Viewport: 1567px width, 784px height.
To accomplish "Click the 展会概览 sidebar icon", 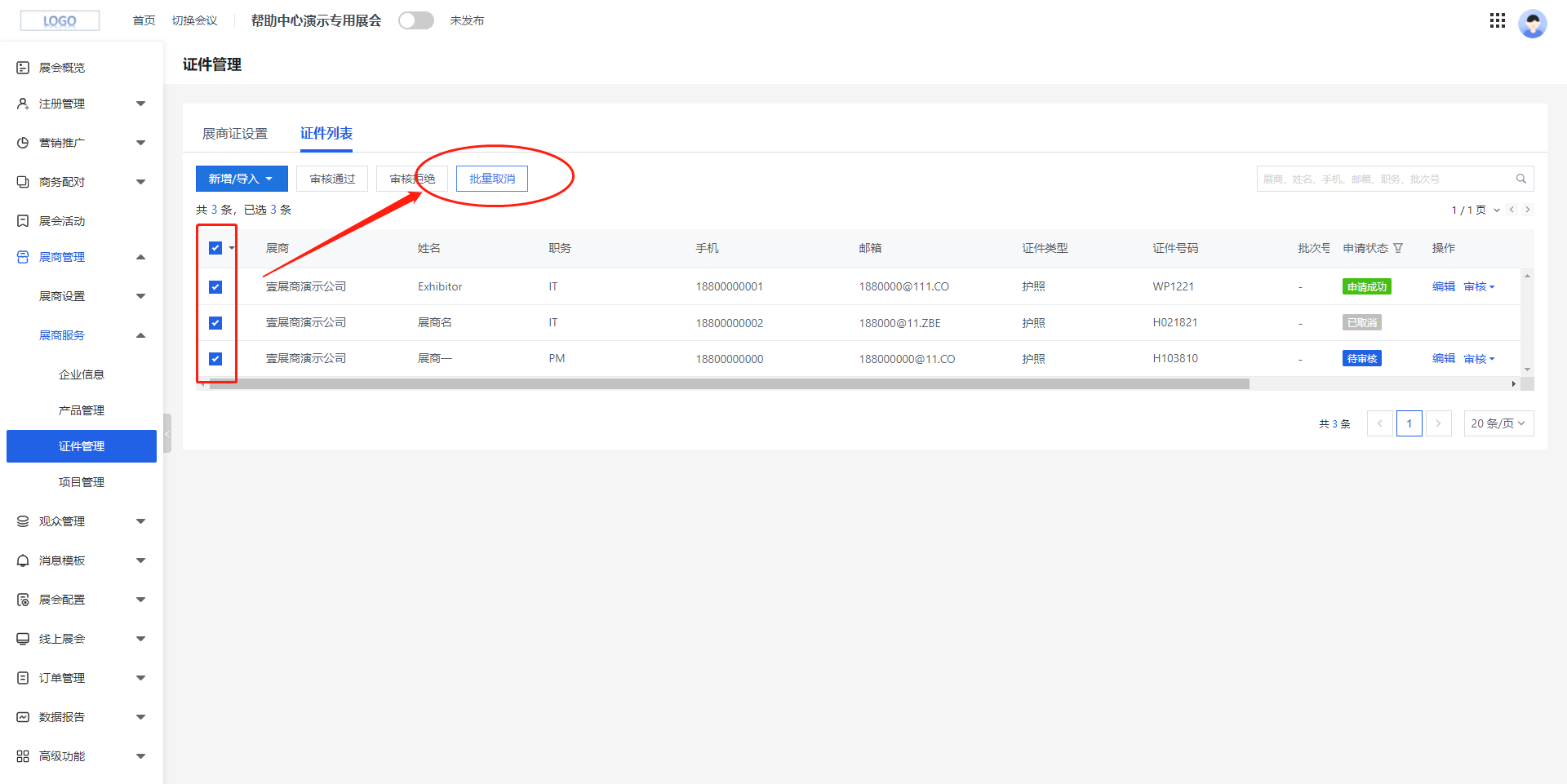I will [23, 68].
